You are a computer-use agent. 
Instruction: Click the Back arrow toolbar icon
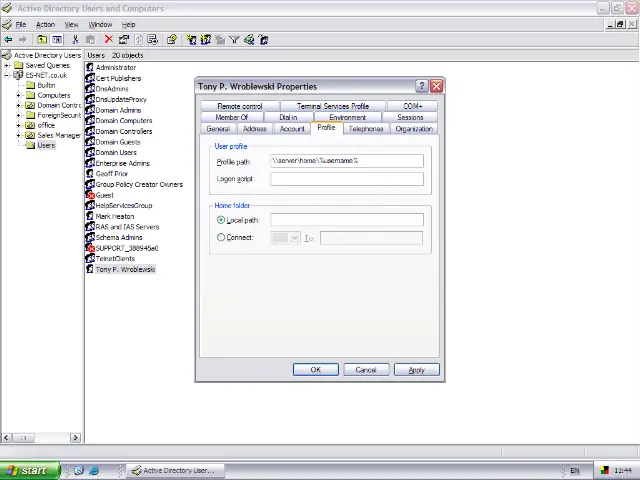coord(8,40)
